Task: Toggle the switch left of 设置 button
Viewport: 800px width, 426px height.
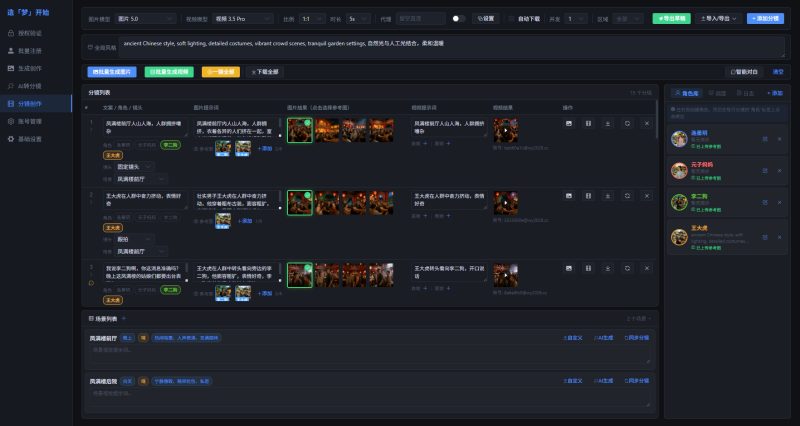Action: [x=458, y=18]
